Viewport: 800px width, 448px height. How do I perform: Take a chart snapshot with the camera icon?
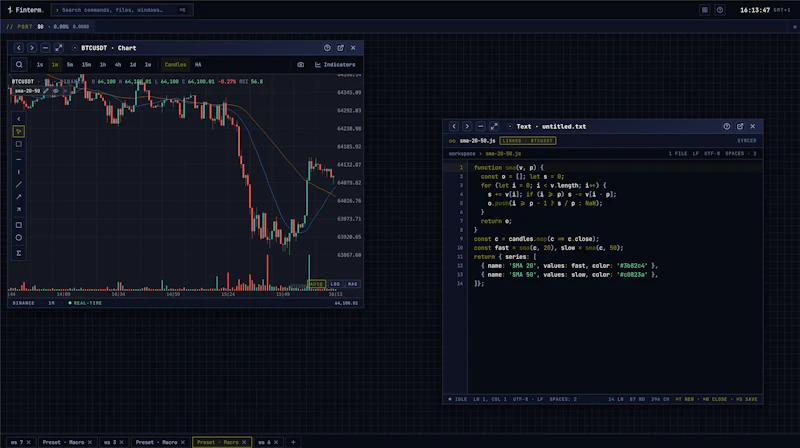tap(301, 65)
